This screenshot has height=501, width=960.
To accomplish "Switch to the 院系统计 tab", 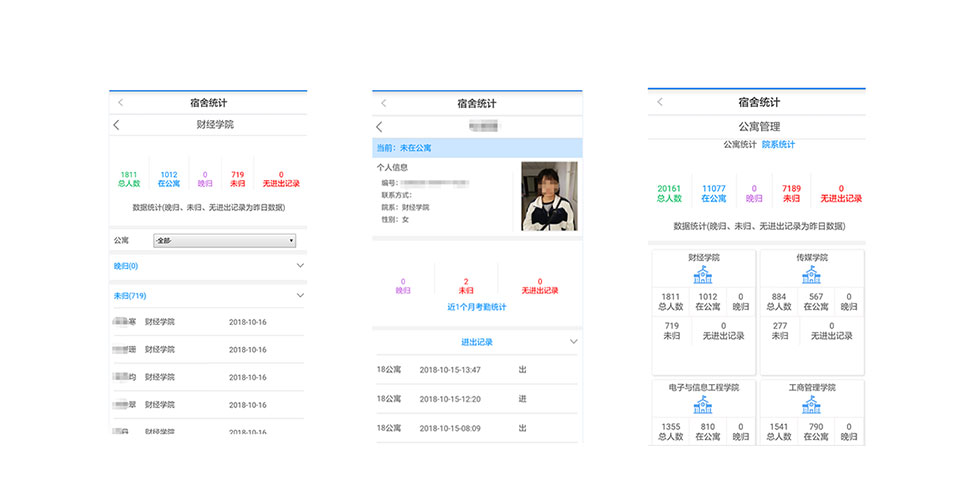I will pyautogui.click(x=778, y=145).
